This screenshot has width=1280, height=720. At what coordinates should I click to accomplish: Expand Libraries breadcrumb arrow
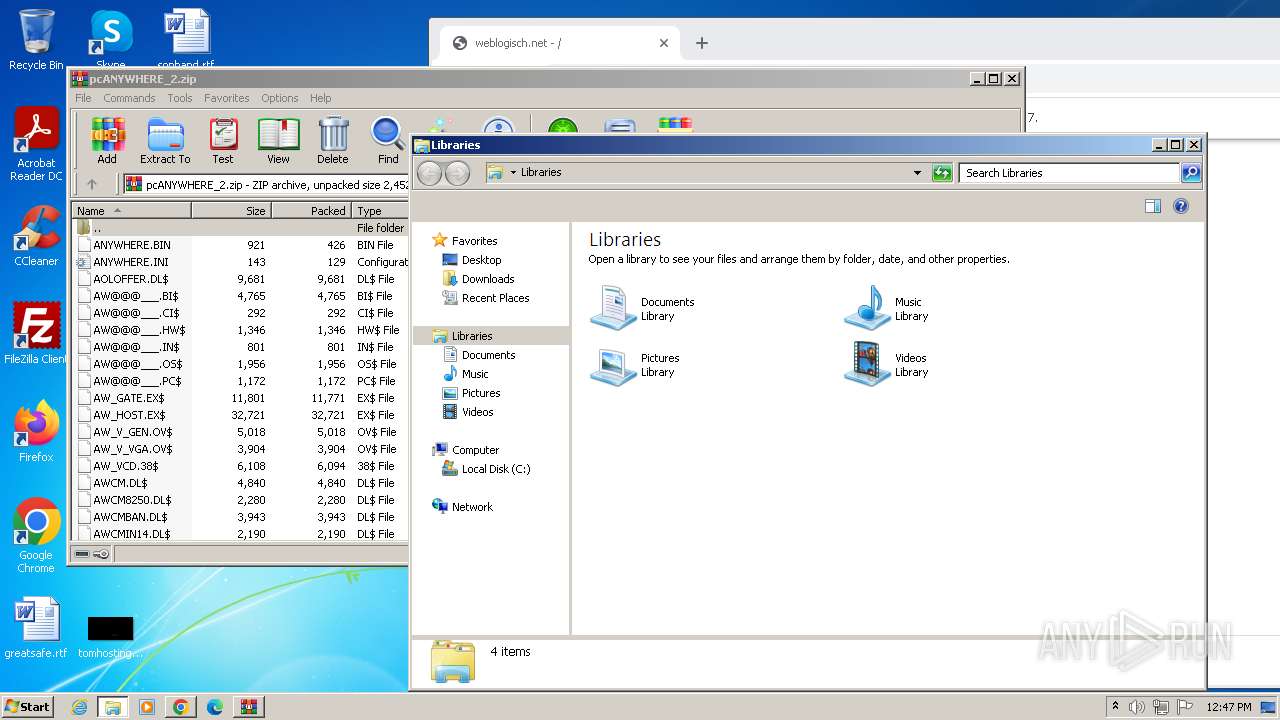[x=514, y=173]
